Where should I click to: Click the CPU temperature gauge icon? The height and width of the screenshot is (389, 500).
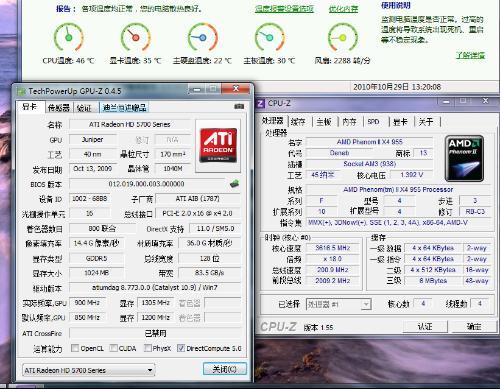68,37
